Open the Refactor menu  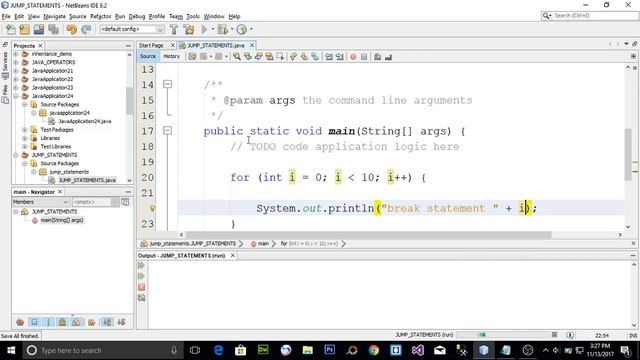pyautogui.click(x=100, y=16)
